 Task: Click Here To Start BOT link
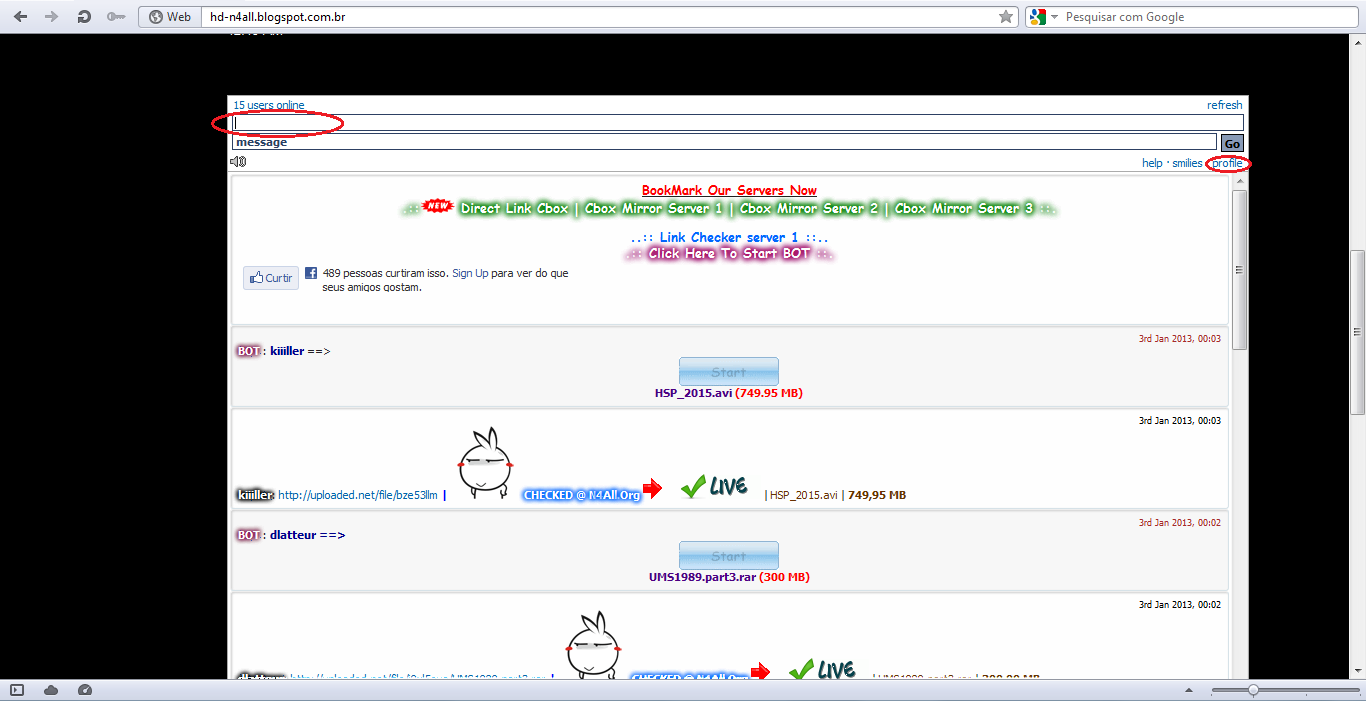click(x=729, y=254)
